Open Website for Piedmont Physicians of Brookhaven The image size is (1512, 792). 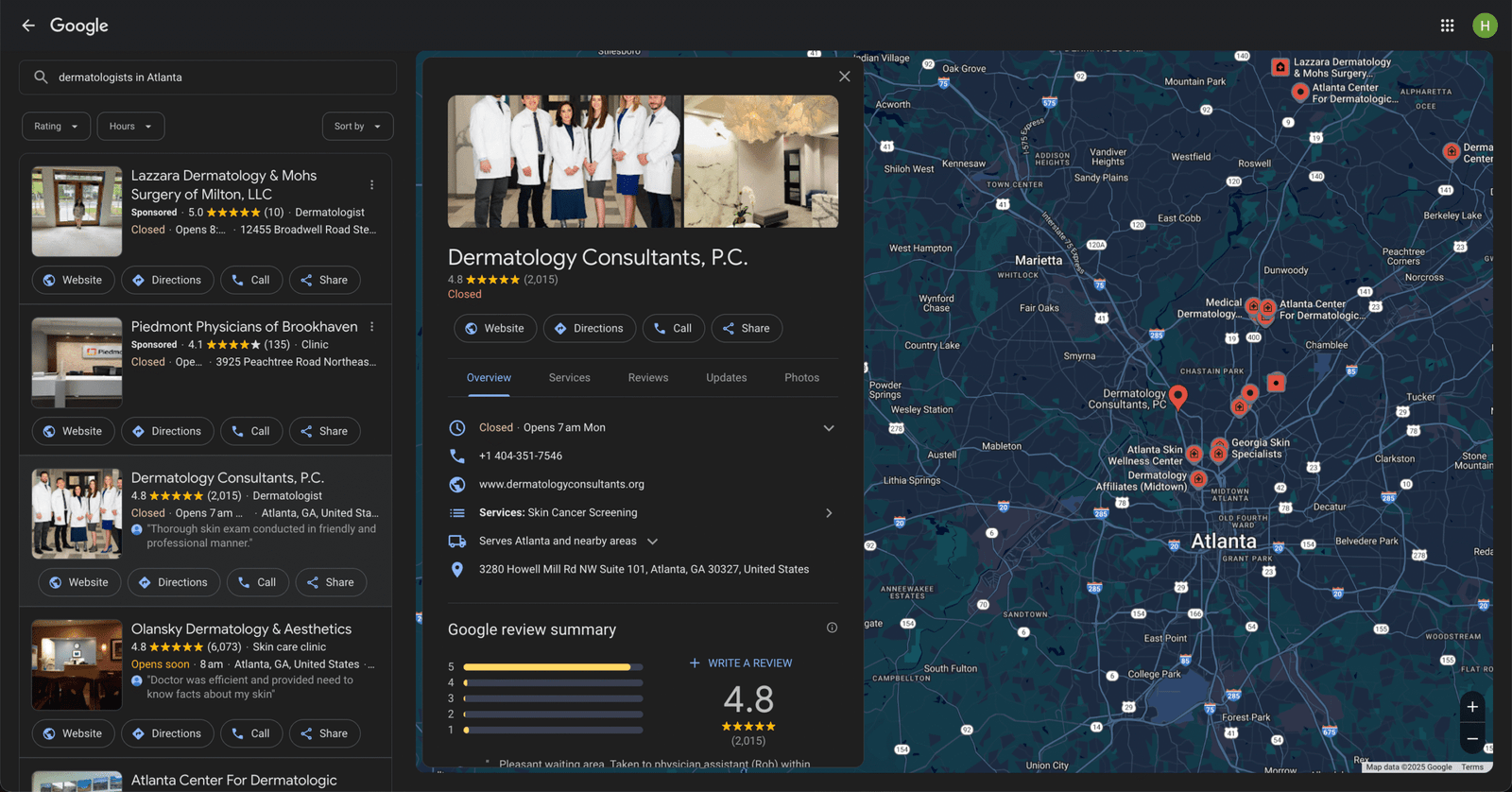[74, 431]
